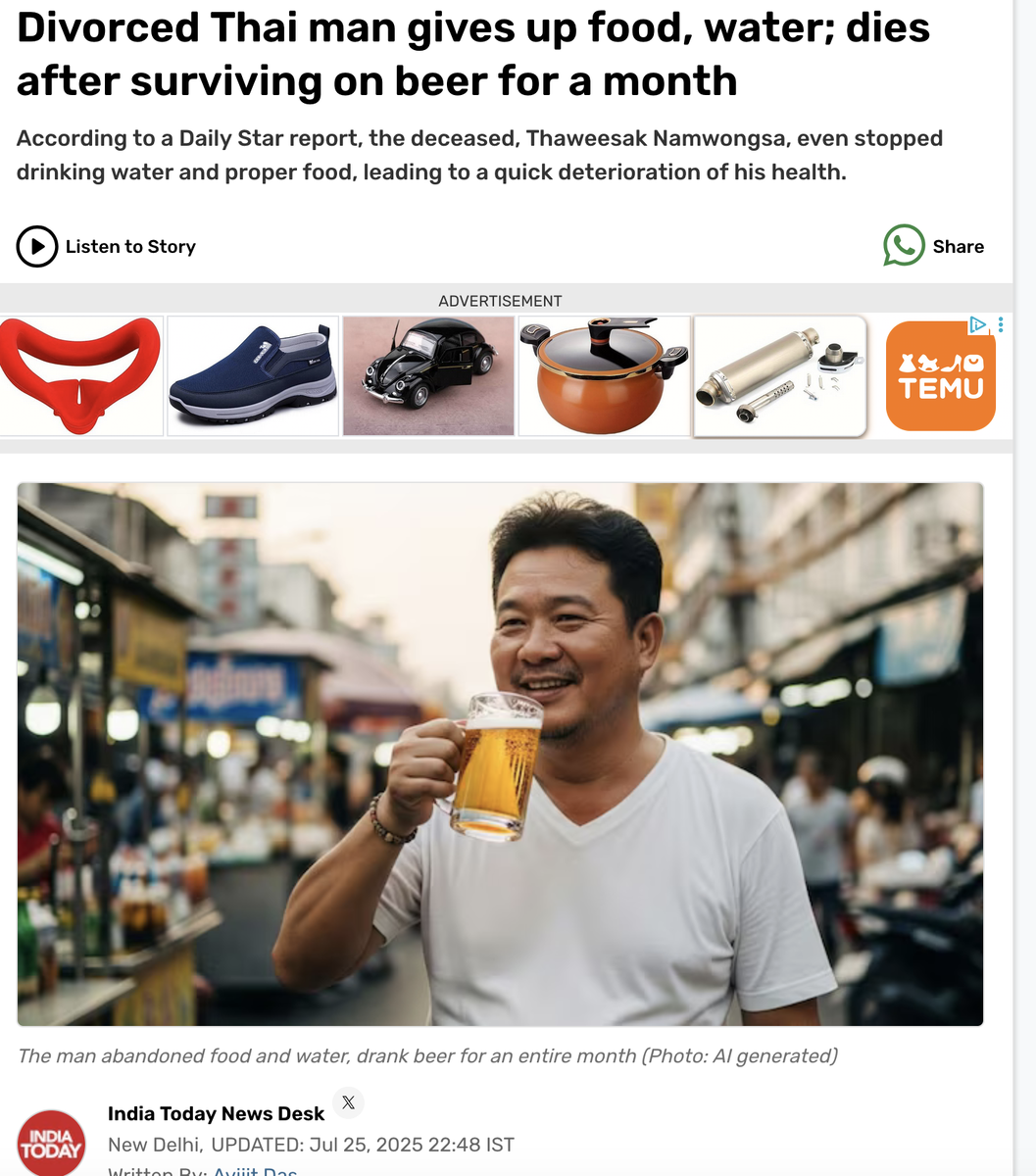Play the Listen to Story audio button

[x=37, y=247]
